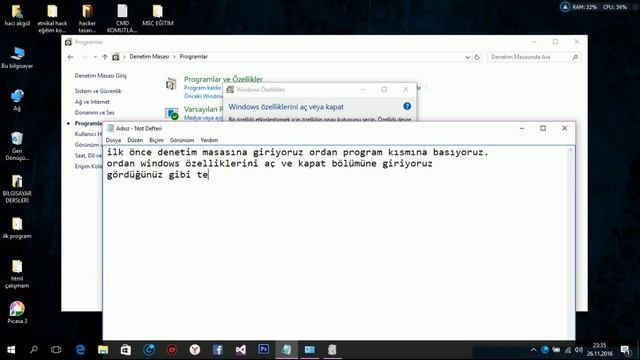Open the hacker tasarı desktop icon
Viewport: 640px width, 360px height.
[x=87, y=18]
